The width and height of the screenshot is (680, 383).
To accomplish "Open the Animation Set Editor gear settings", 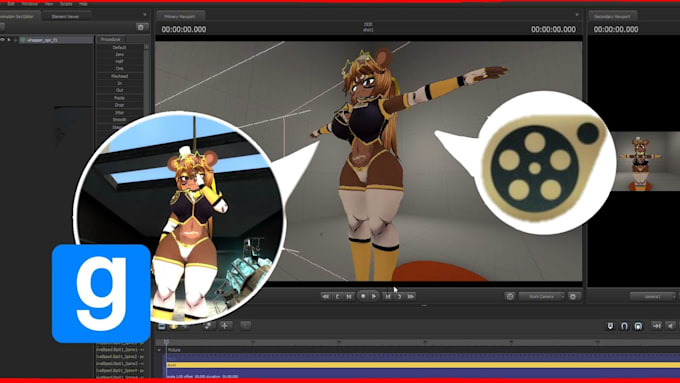I will (x=141, y=27).
